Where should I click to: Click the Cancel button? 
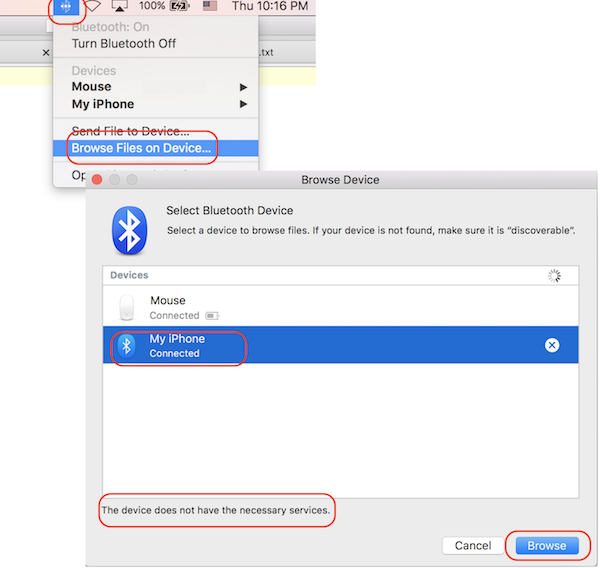coord(473,545)
